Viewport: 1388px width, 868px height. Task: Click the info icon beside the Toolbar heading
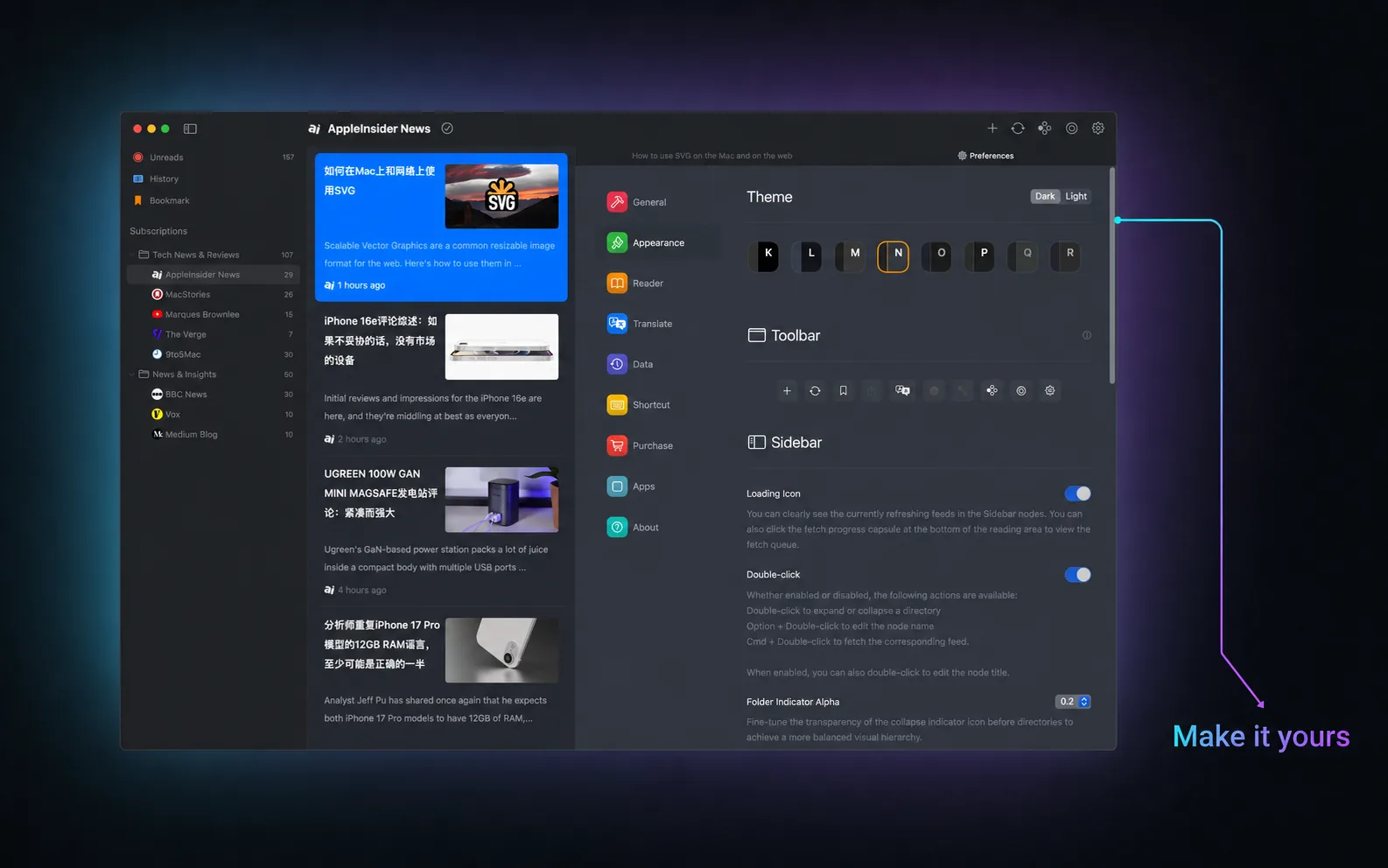point(1087,335)
